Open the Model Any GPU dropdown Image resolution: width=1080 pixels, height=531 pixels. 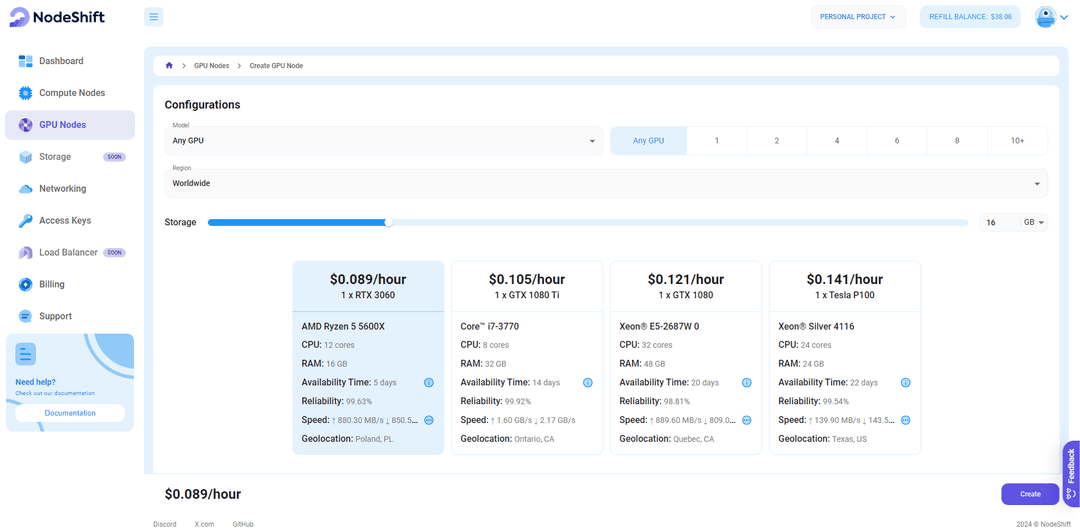coord(384,140)
